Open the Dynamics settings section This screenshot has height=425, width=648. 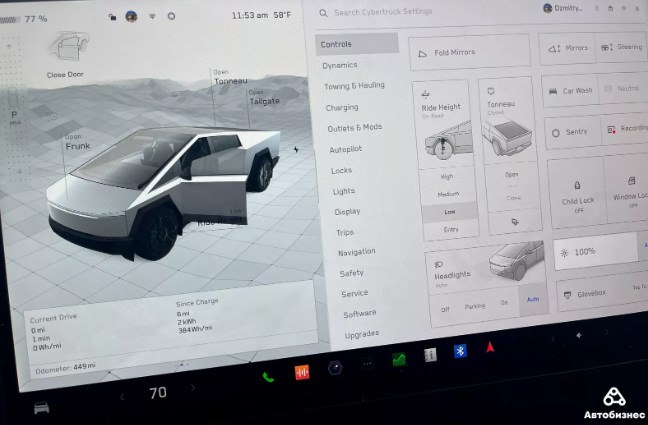coord(340,65)
